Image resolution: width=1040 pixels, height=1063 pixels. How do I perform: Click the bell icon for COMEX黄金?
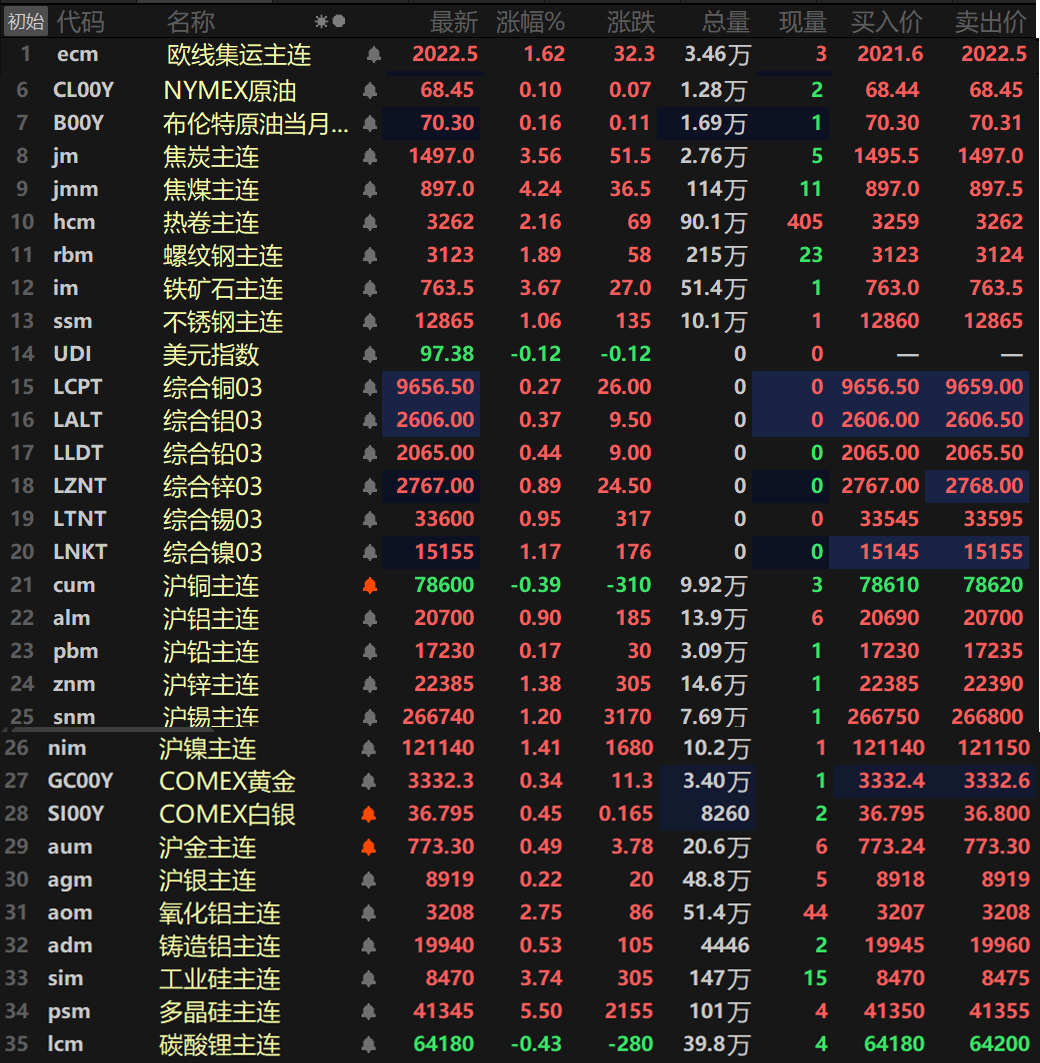point(368,781)
